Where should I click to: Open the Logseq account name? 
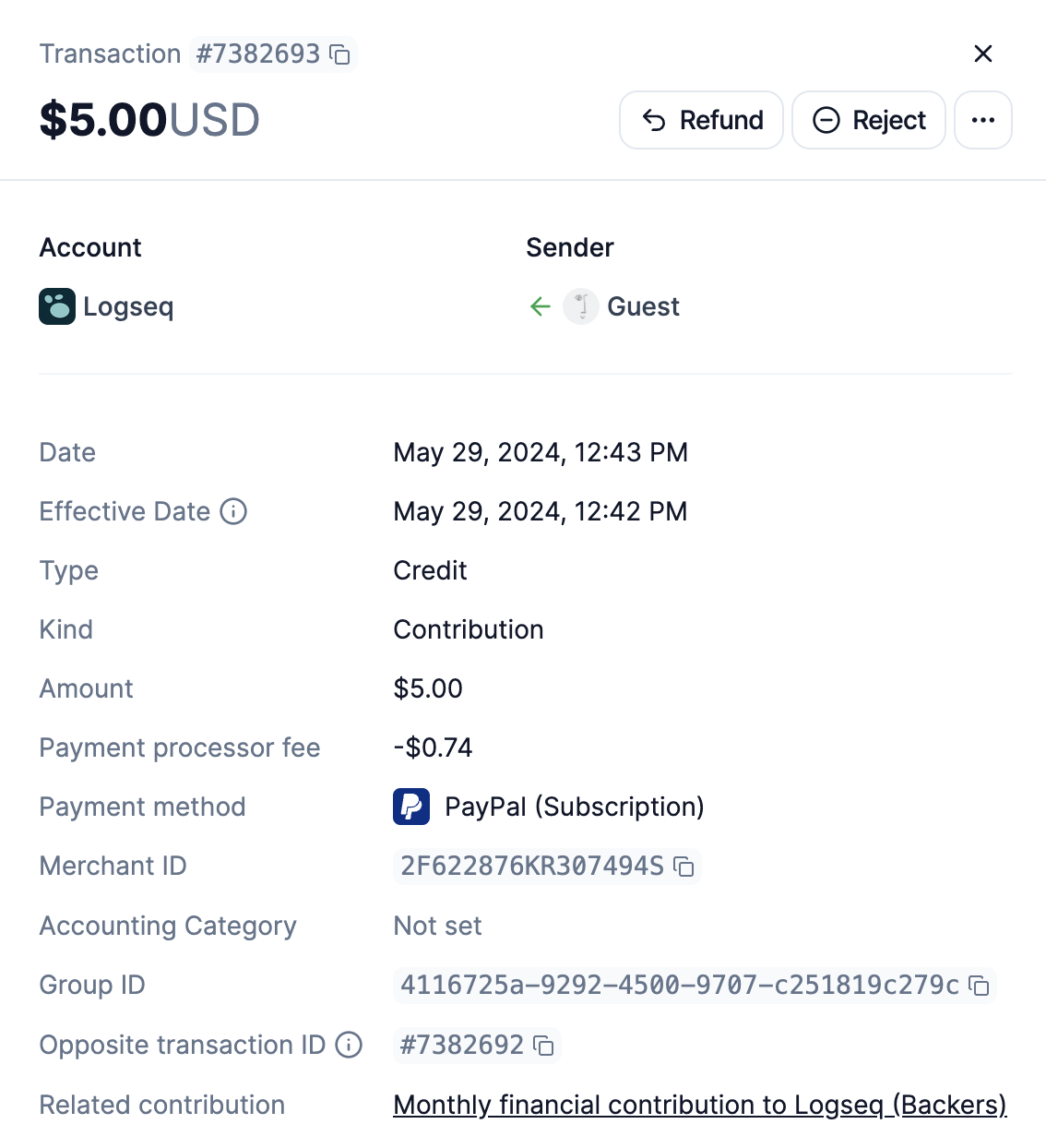pyautogui.click(x=128, y=306)
